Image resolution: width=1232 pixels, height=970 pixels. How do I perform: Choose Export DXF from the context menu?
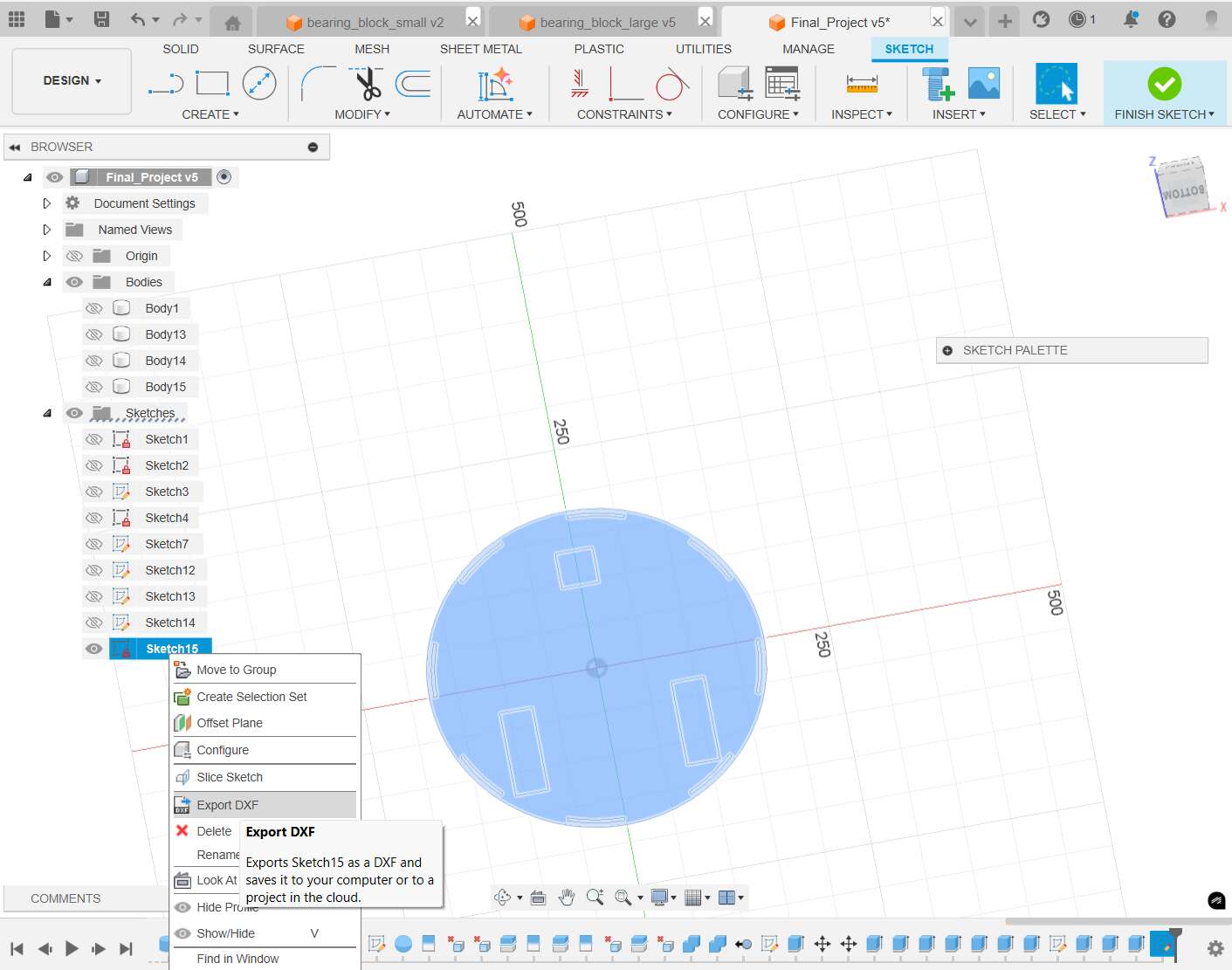(227, 804)
